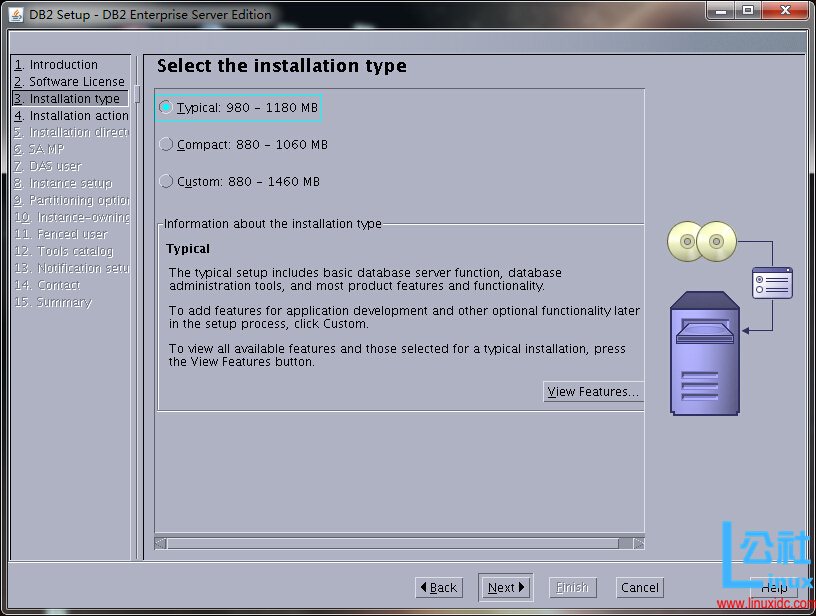Open step 6 SA MP
This screenshot has width=816, height=616.
click(x=39, y=149)
